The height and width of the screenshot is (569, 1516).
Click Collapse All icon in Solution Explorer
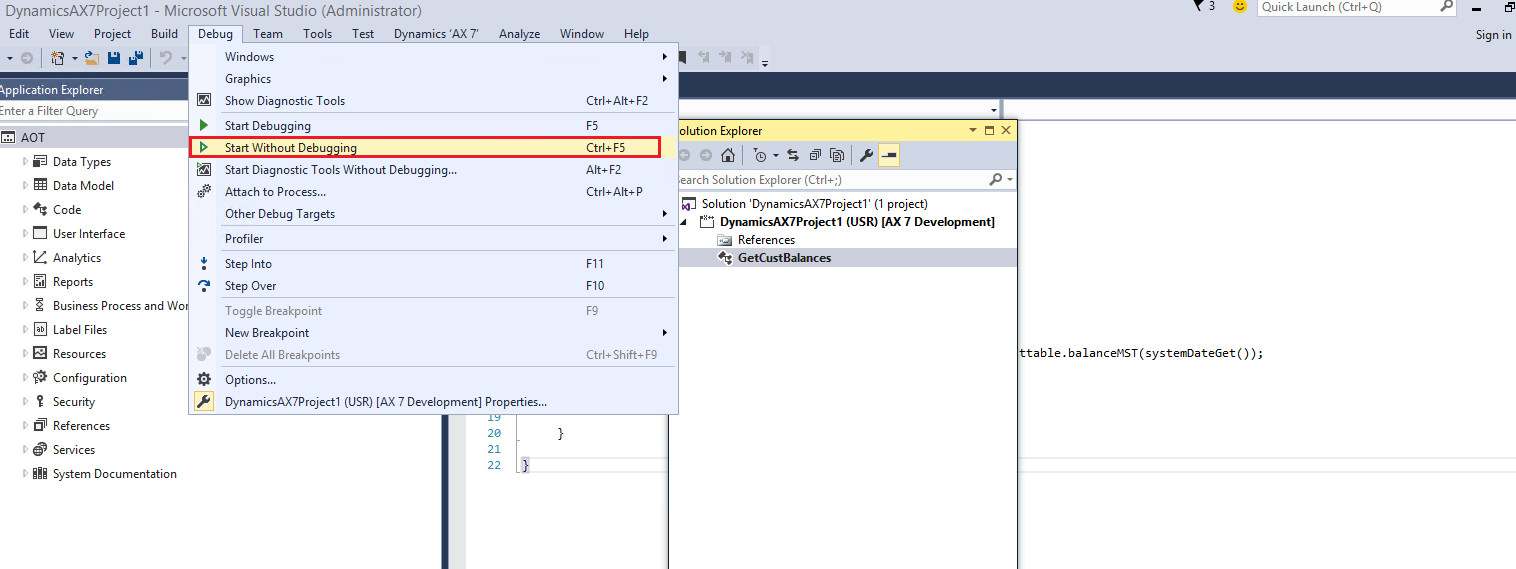point(815,155)
